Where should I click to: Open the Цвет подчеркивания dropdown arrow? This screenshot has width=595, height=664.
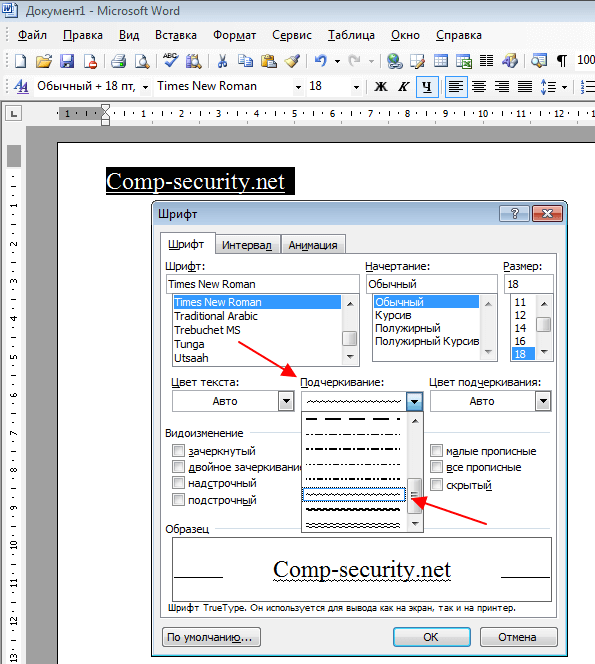[543, 401]
